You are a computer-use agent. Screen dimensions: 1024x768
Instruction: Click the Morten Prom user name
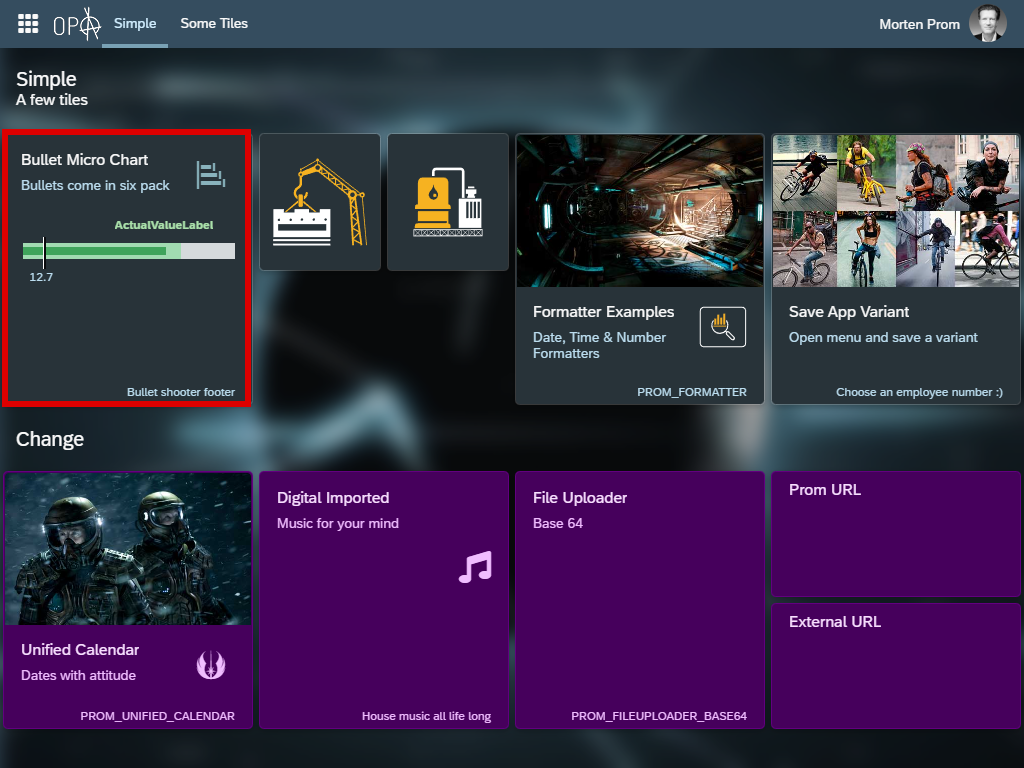tap(919, 24)
